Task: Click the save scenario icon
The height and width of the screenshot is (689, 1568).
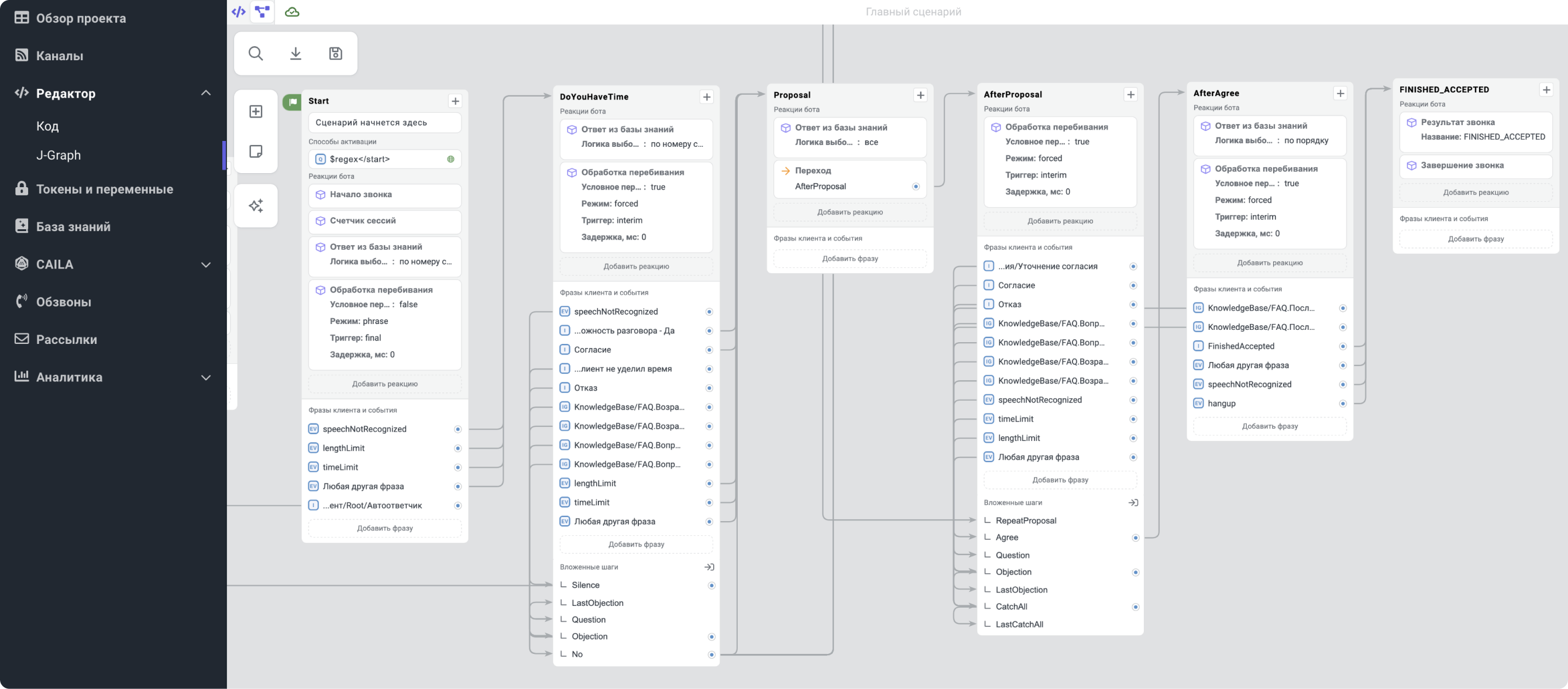Action: tap(335, 54)
